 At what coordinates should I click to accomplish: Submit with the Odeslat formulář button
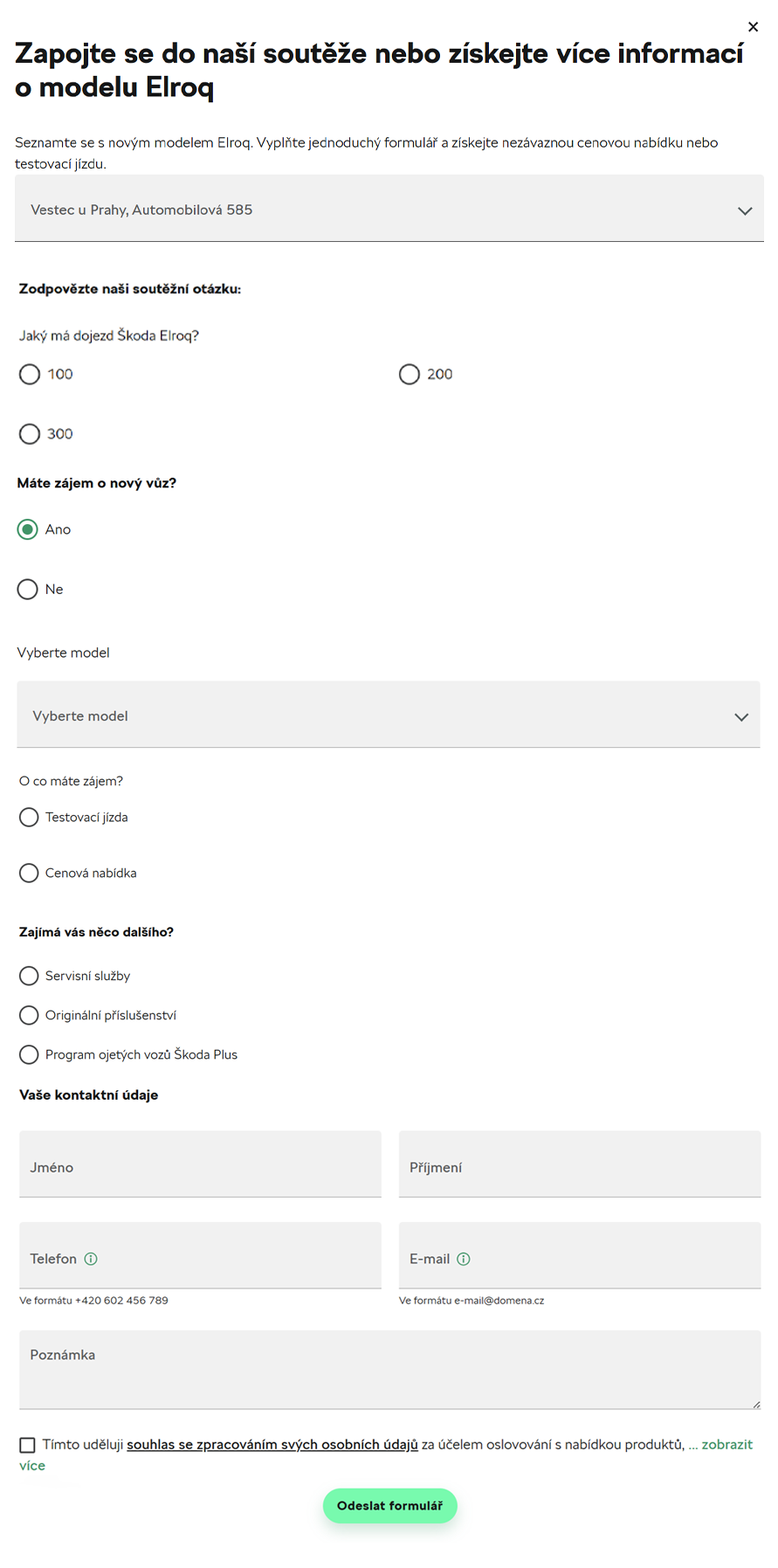click(389, 1505)
